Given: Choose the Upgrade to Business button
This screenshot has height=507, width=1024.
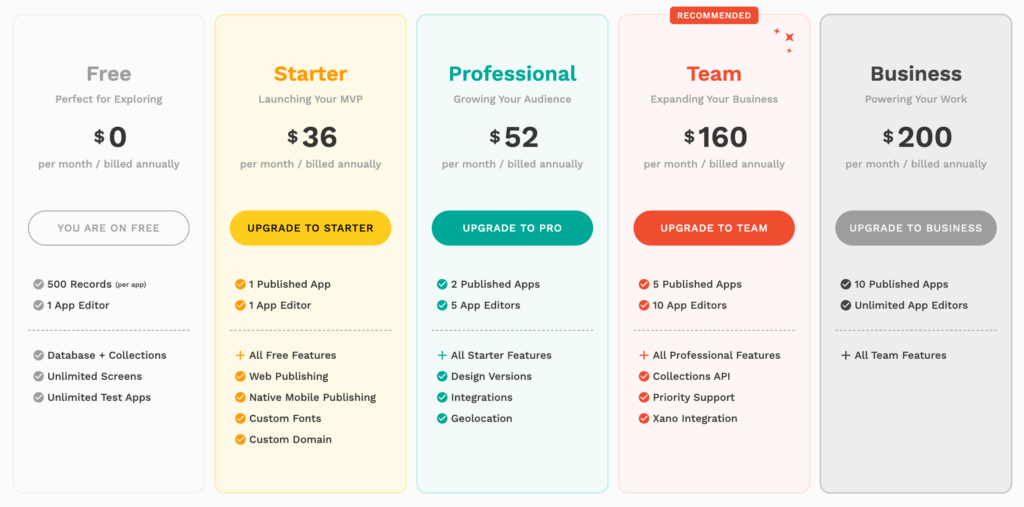Looking at the screenshot, I should click(916, 228).
